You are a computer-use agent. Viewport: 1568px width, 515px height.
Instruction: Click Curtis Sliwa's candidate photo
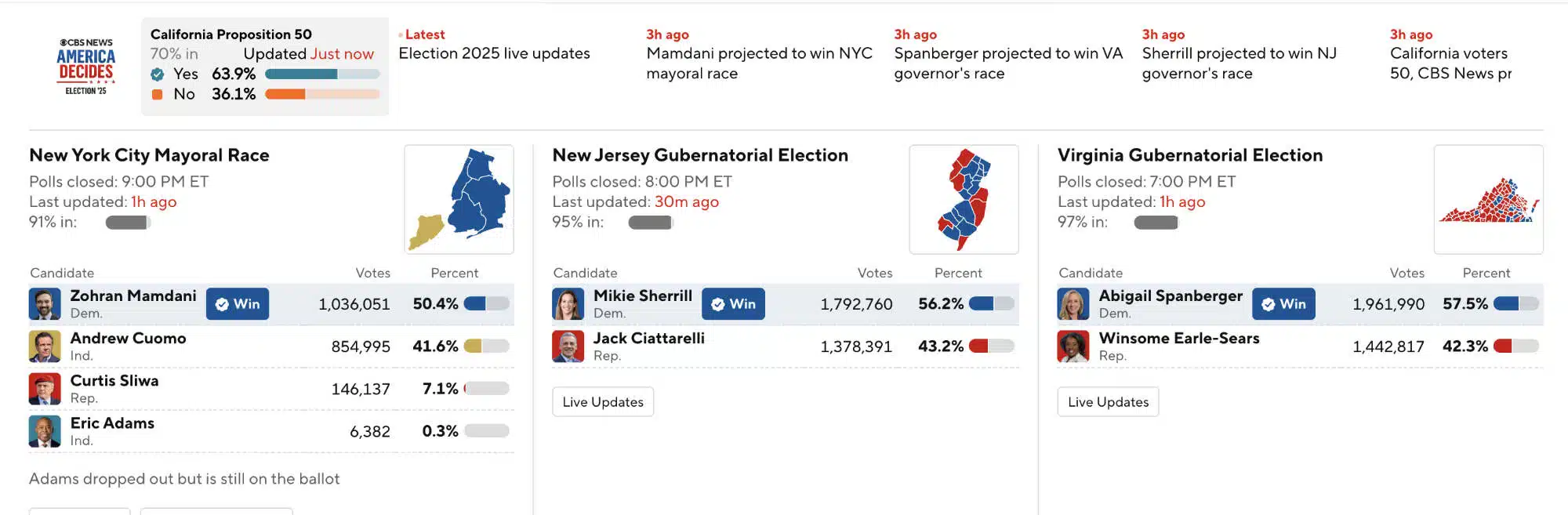pyautogui.click(x=45, y=389)
